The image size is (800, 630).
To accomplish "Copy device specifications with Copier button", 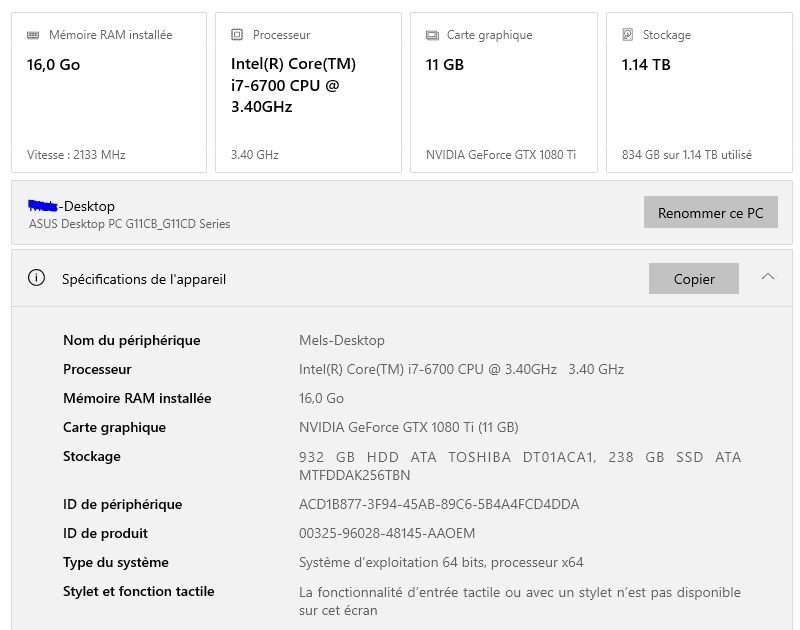I will (693, 279).
